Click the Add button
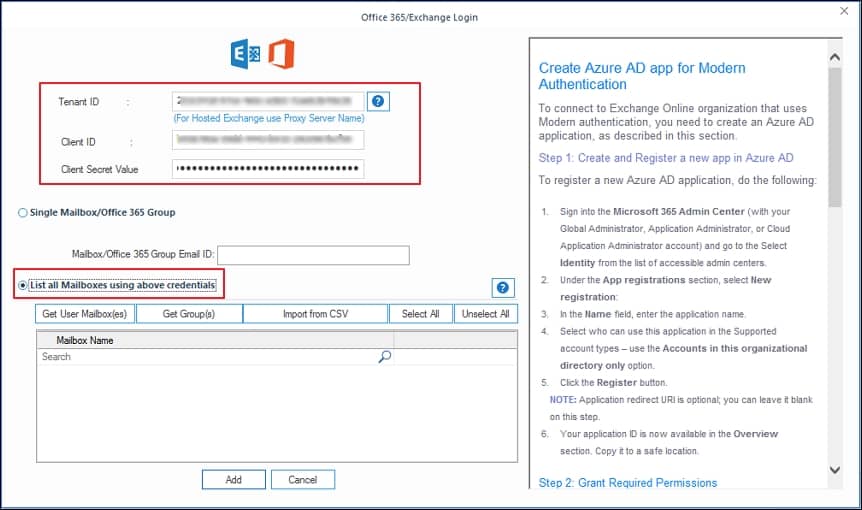Screen dimensions: 862x510 [x=234, y=480]
